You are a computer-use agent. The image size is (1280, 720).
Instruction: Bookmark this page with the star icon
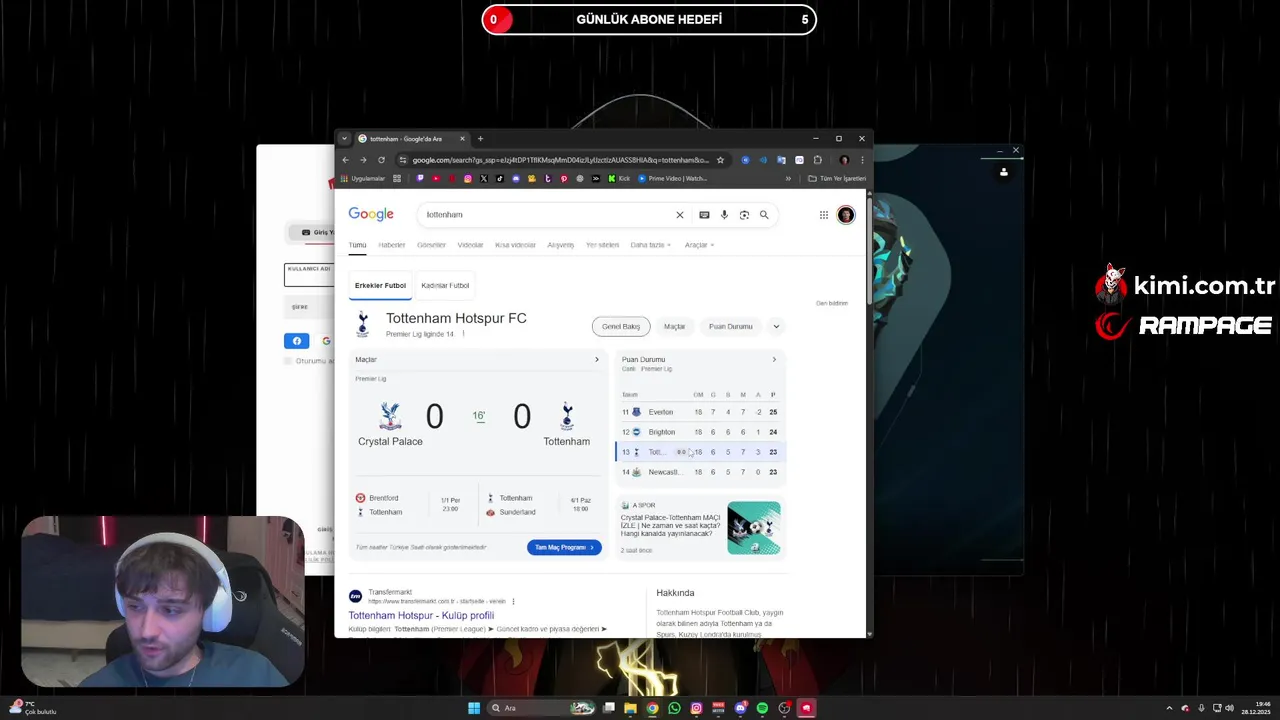(x=720, y=160)
